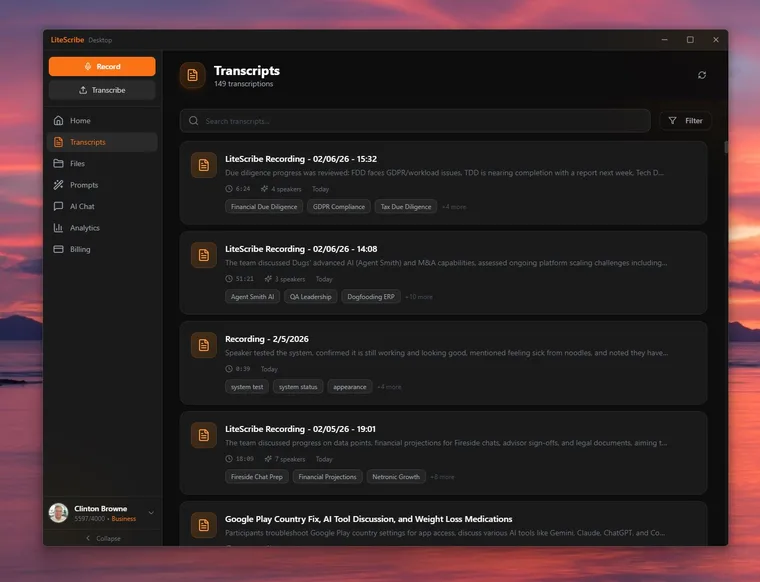This screenshot has width=760, height=582.
Task: Select the system status tag
Action: (298, 387)
